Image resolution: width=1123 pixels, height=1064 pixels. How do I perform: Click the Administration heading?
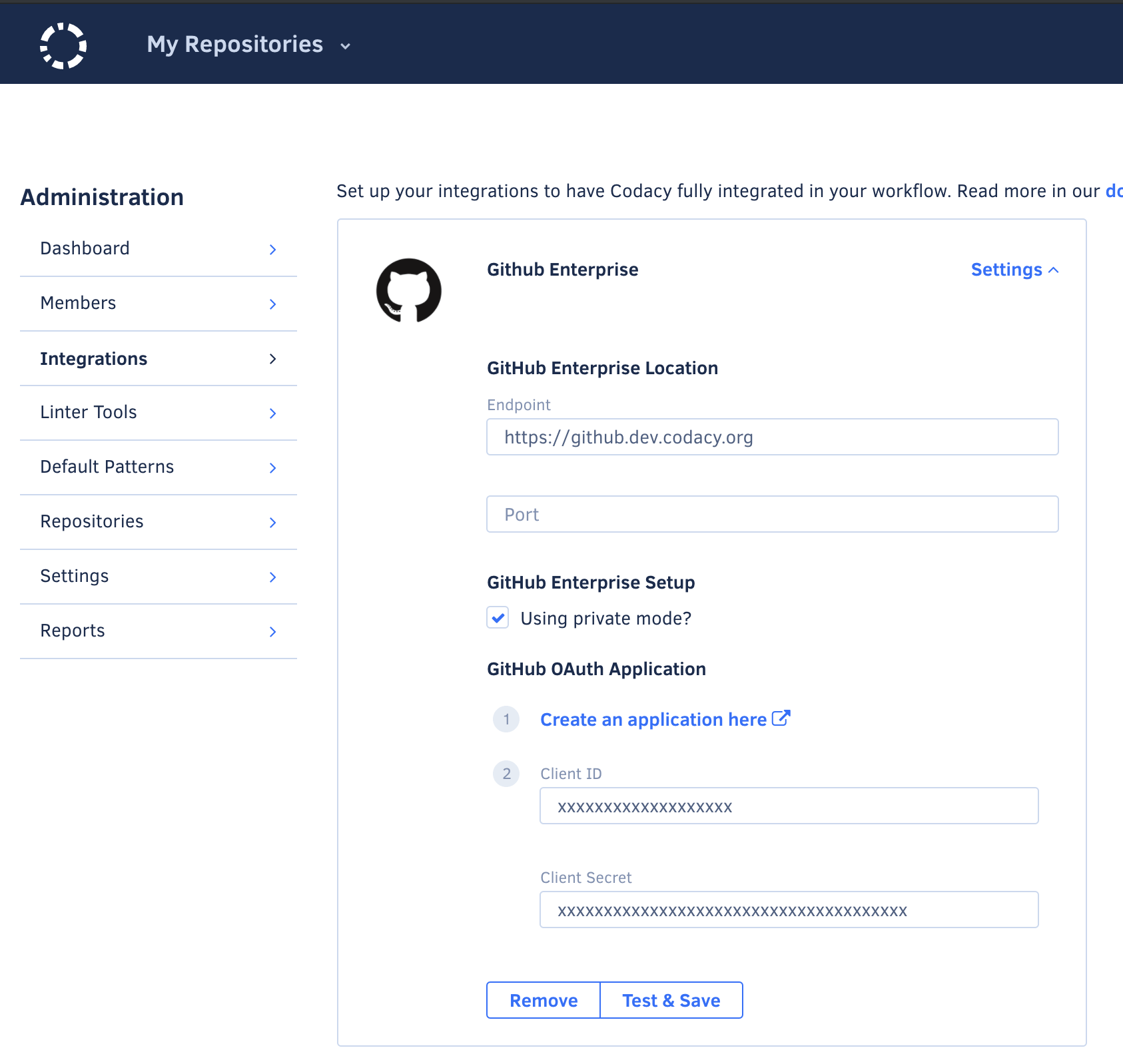(102, 197)
